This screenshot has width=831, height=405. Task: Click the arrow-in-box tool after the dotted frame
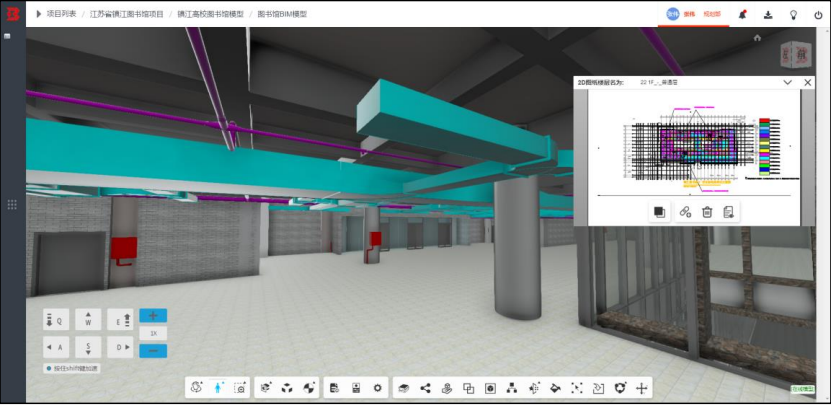[598, 388]
